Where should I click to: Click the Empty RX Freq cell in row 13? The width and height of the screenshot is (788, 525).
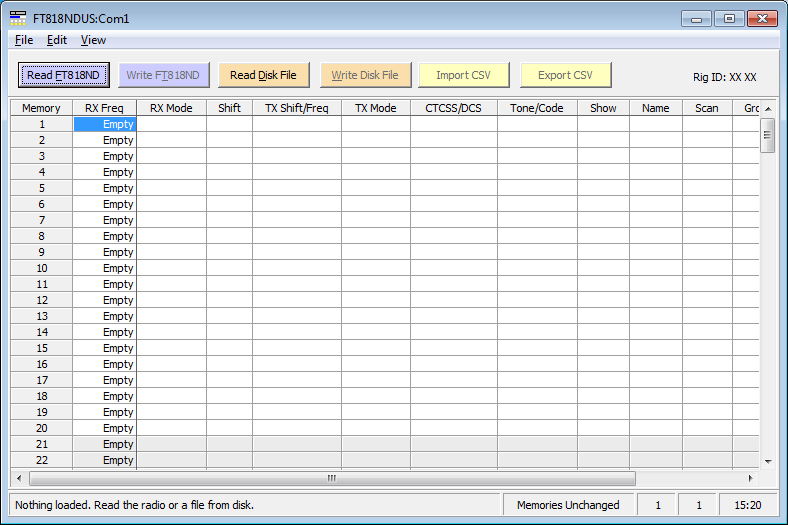105,316
